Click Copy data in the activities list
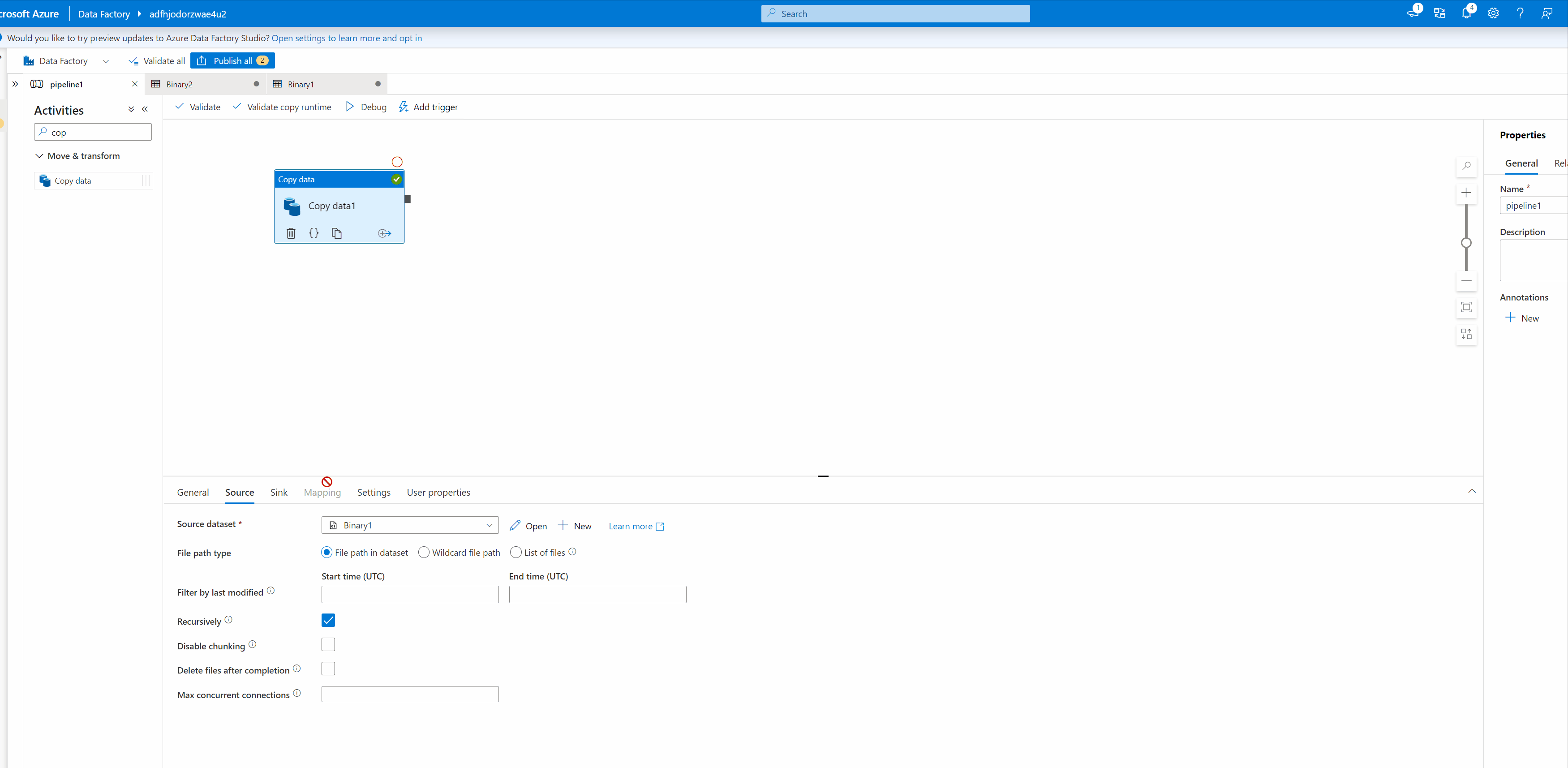The height and width of the screenshot is (768, 1568). (x=93, y=181)
